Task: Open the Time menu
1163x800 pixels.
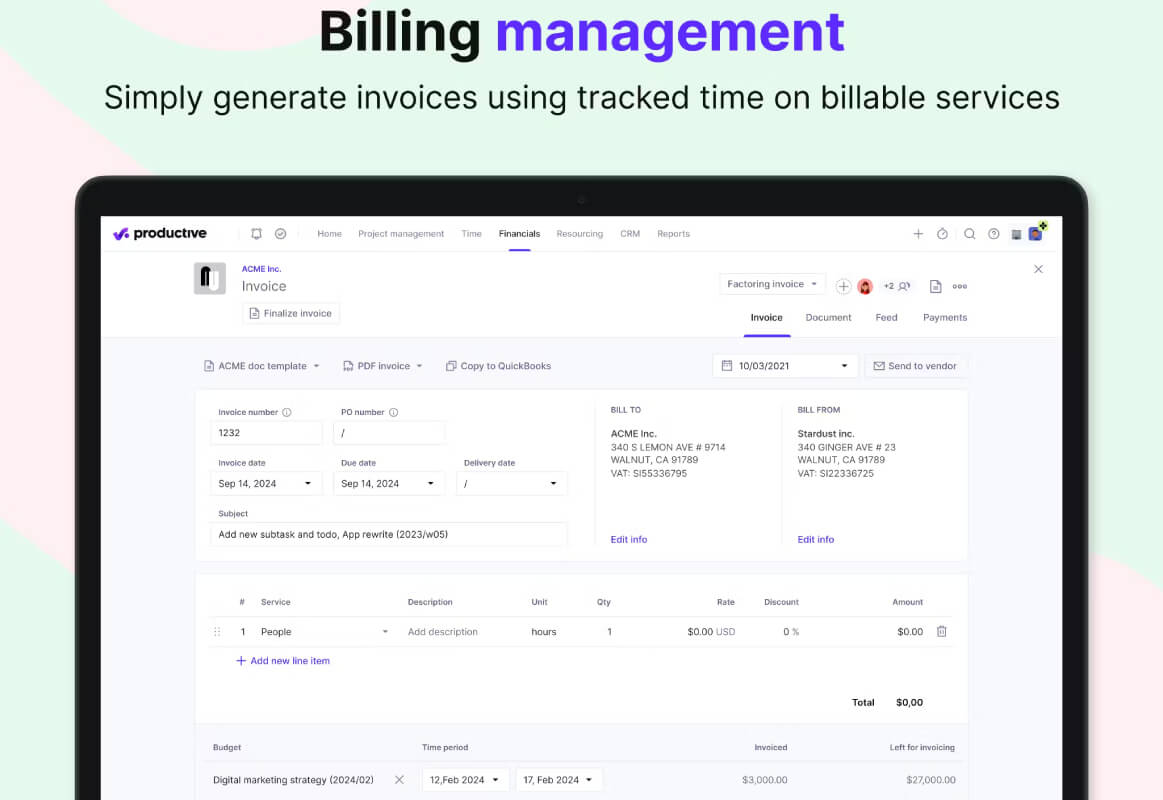Action: click(471, 234)
